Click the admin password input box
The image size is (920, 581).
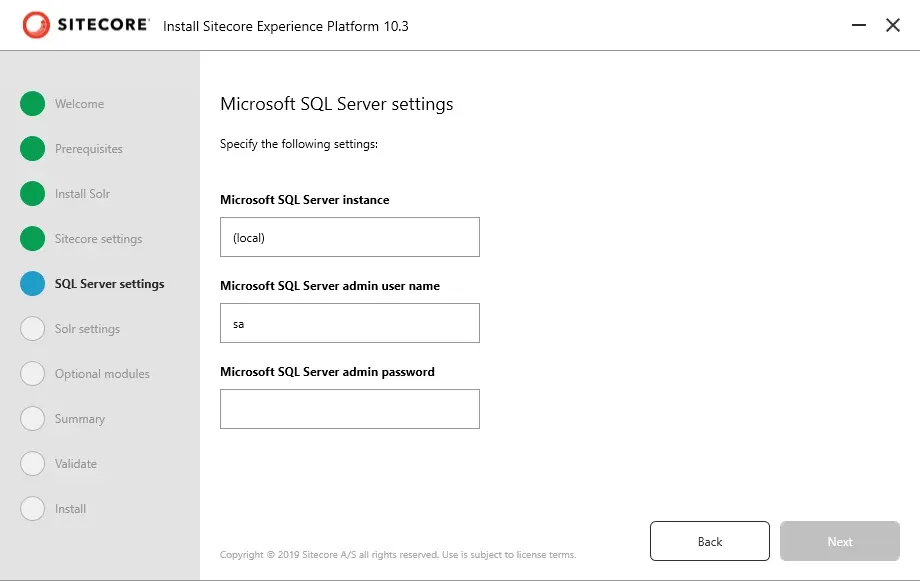pyautogui.click(x=349, y=409)
